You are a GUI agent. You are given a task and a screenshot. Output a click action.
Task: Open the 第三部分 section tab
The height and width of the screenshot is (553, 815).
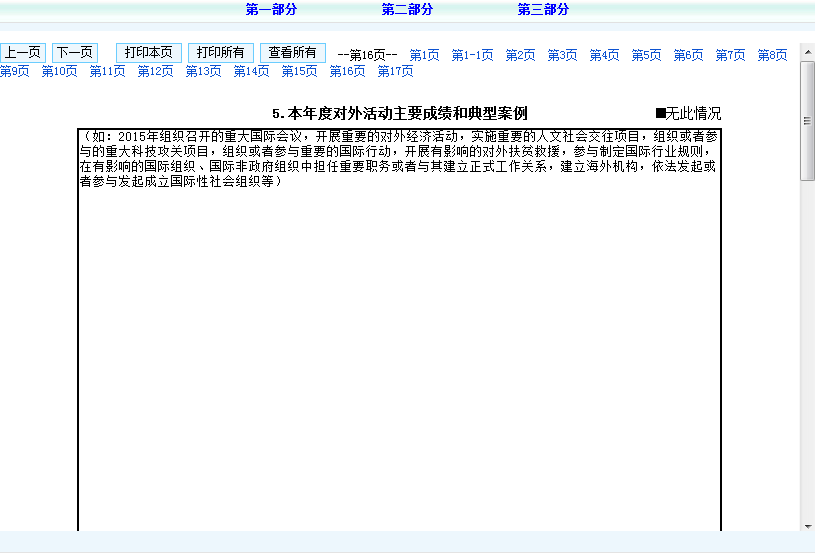click(x=543, y=10)
